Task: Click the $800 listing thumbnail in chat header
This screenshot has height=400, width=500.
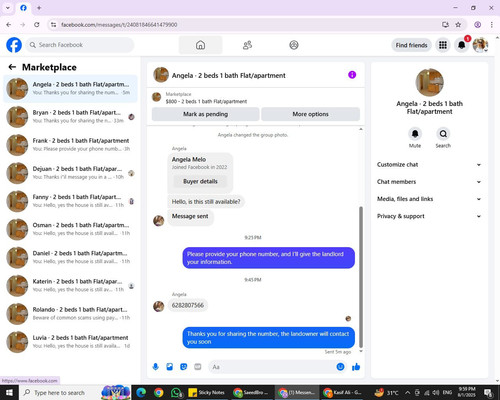Action: (157, 97)
